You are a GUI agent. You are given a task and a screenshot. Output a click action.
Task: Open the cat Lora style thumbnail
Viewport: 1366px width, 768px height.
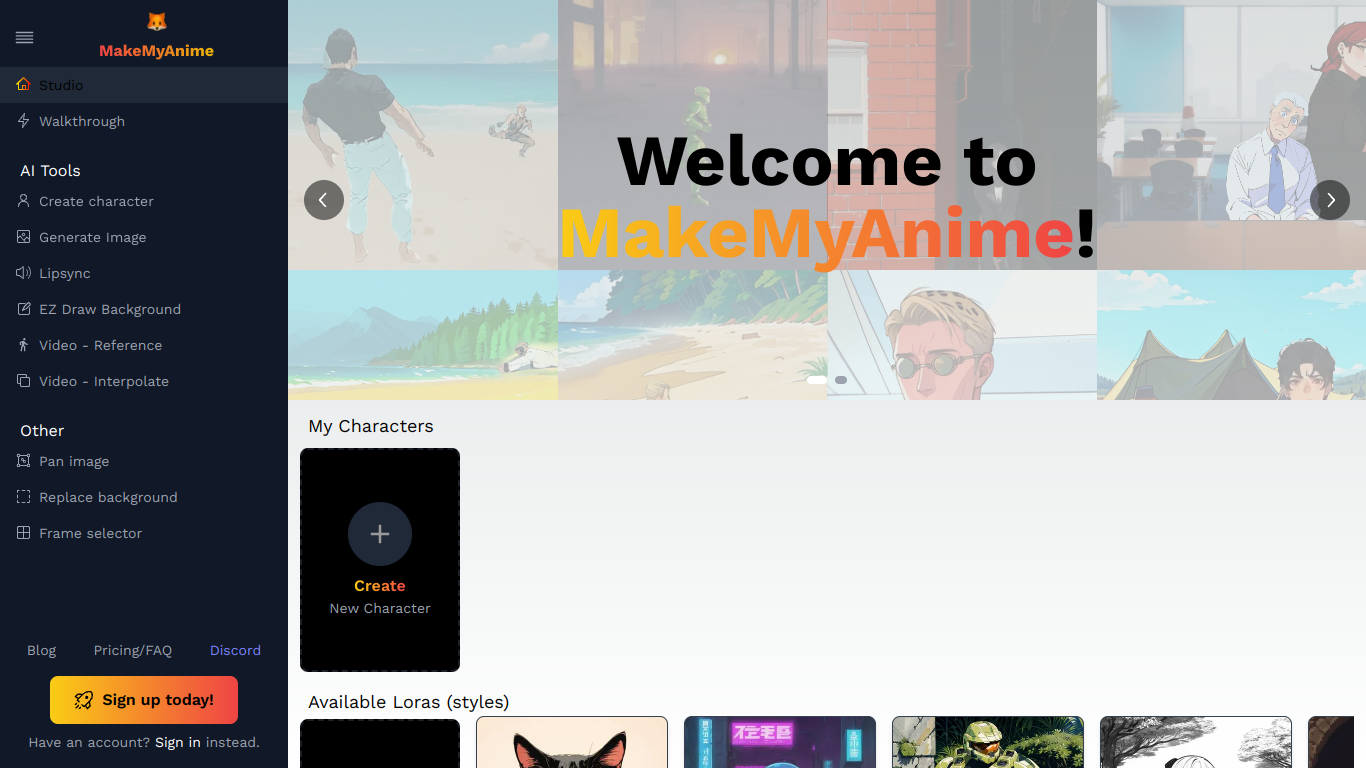point(572,742)
